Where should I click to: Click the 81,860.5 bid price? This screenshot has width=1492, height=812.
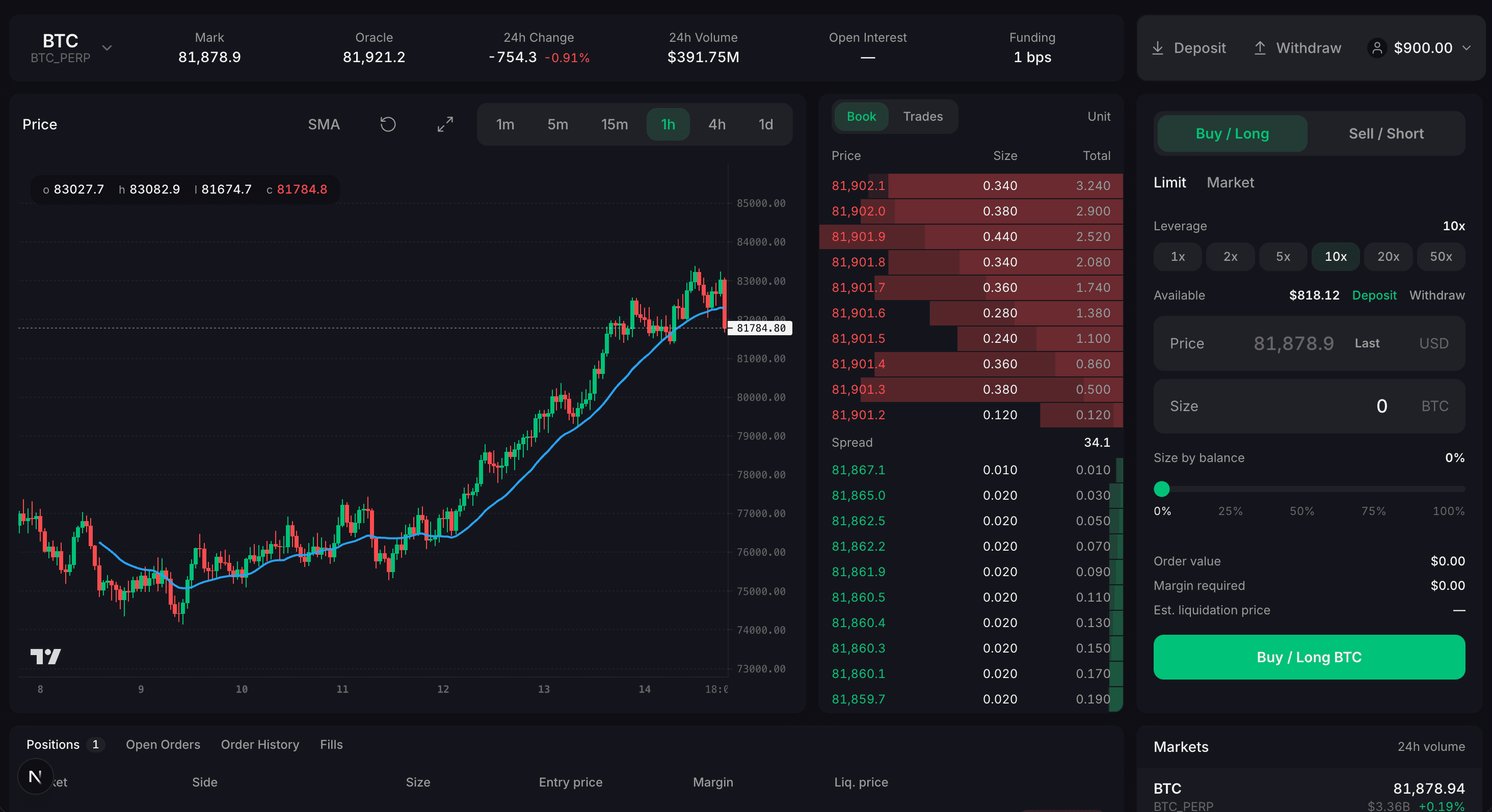click(x=858, y=597)
